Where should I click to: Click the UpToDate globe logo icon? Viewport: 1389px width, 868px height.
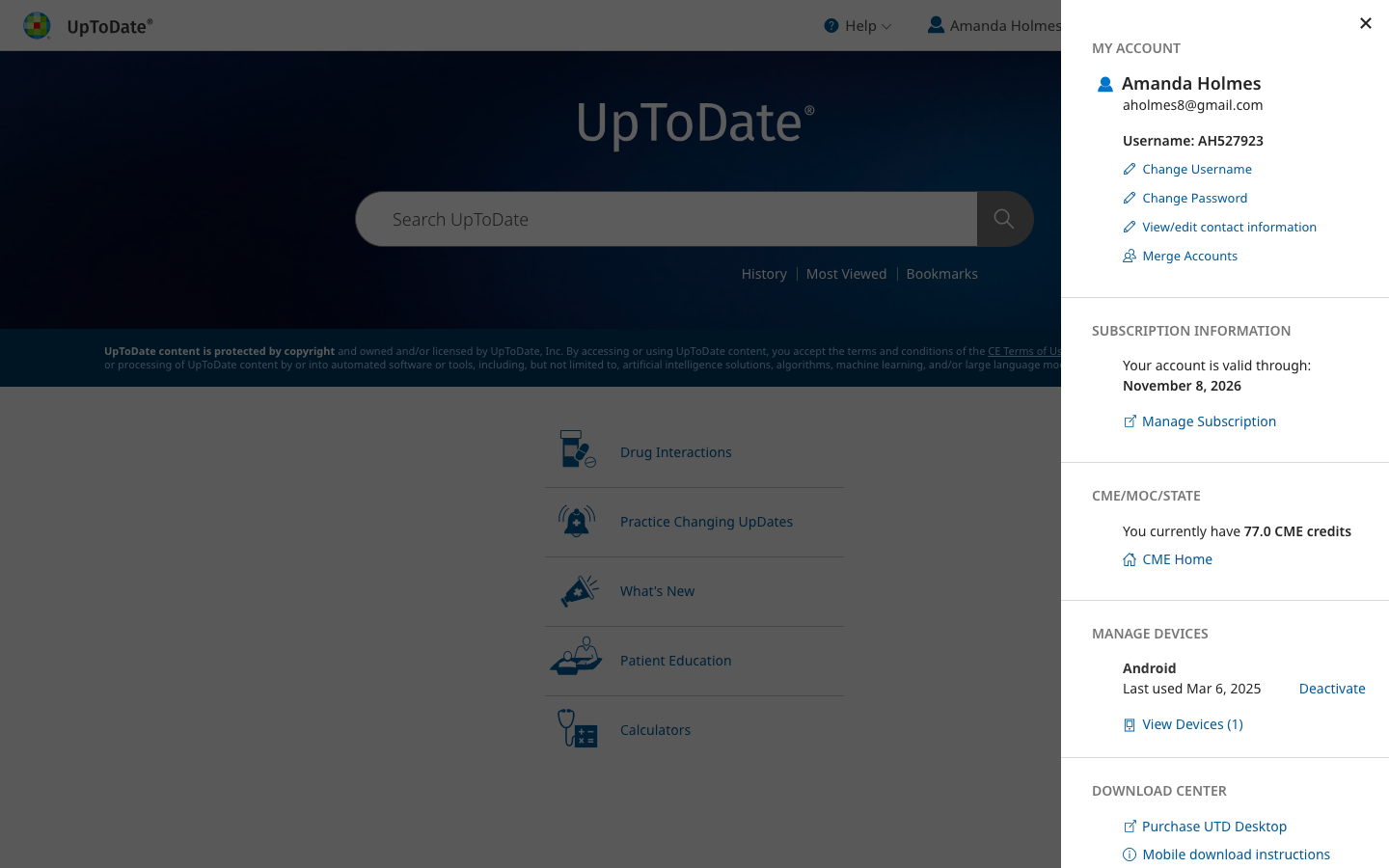(37, 25)
